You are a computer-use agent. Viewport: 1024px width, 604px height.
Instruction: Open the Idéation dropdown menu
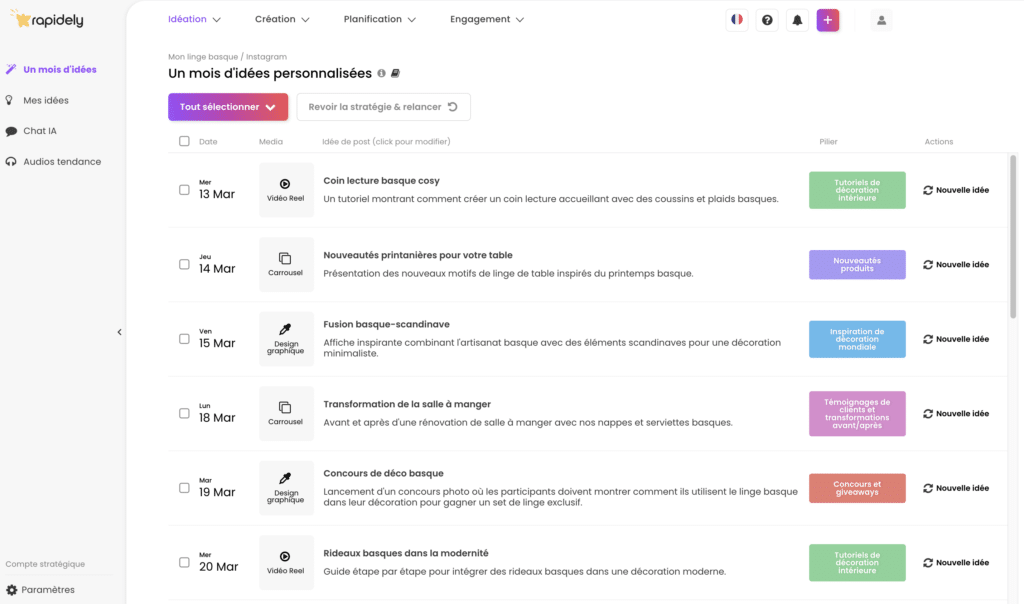point(194,19)
